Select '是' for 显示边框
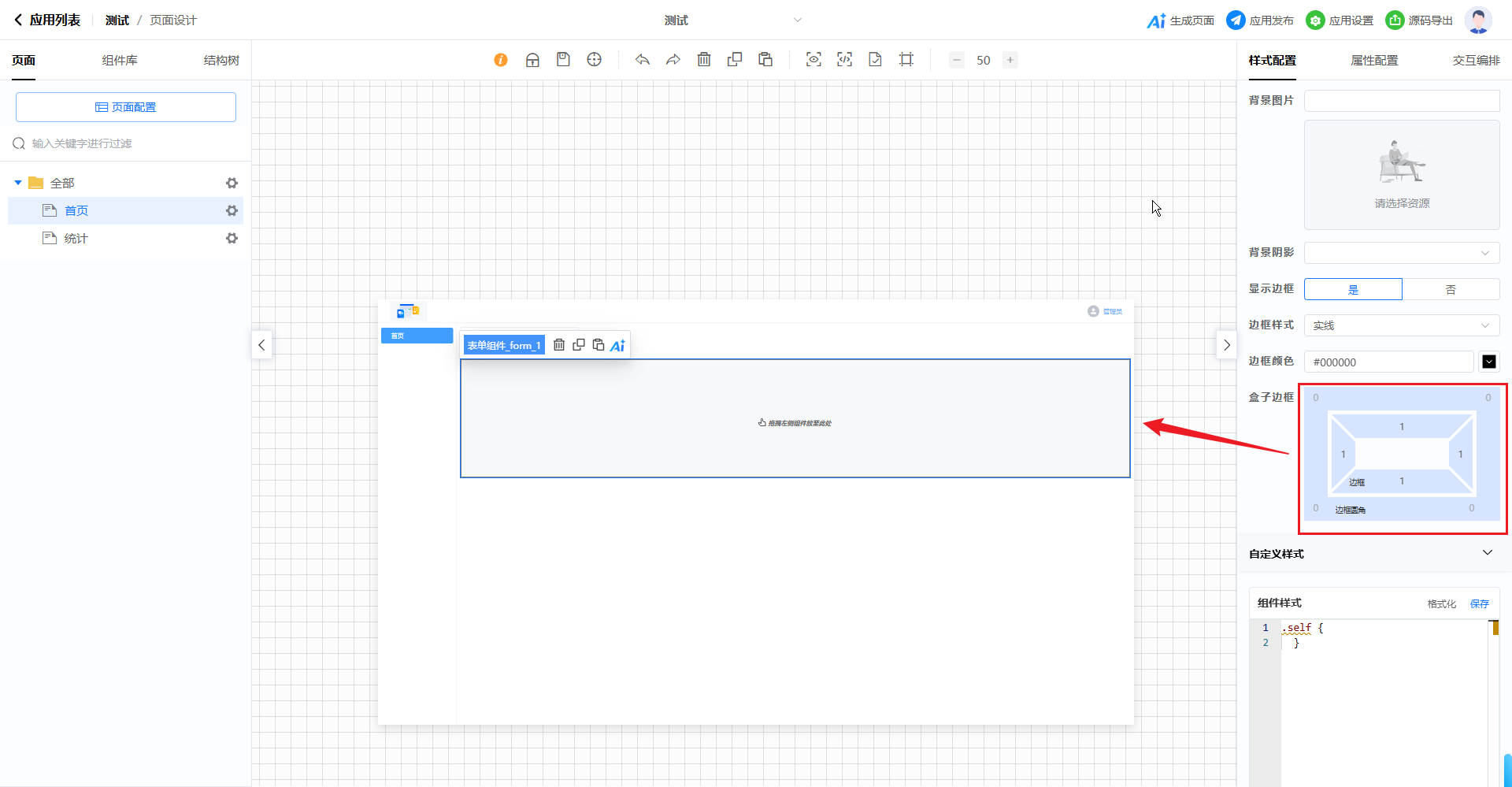Screen dimensions: 1512x787 (1353, 289)
